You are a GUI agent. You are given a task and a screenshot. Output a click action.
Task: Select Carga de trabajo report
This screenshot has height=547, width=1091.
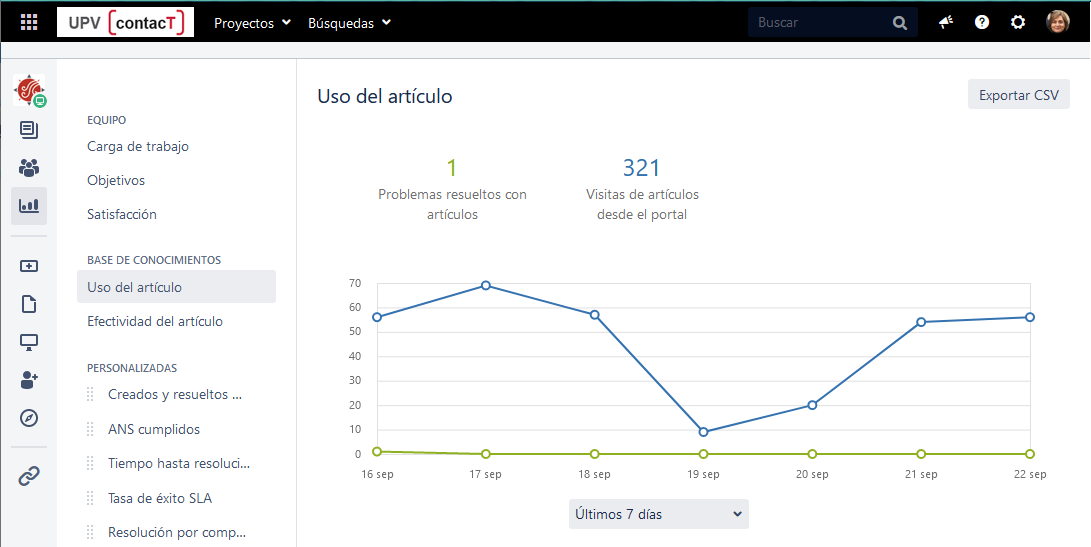coord(138,146)
